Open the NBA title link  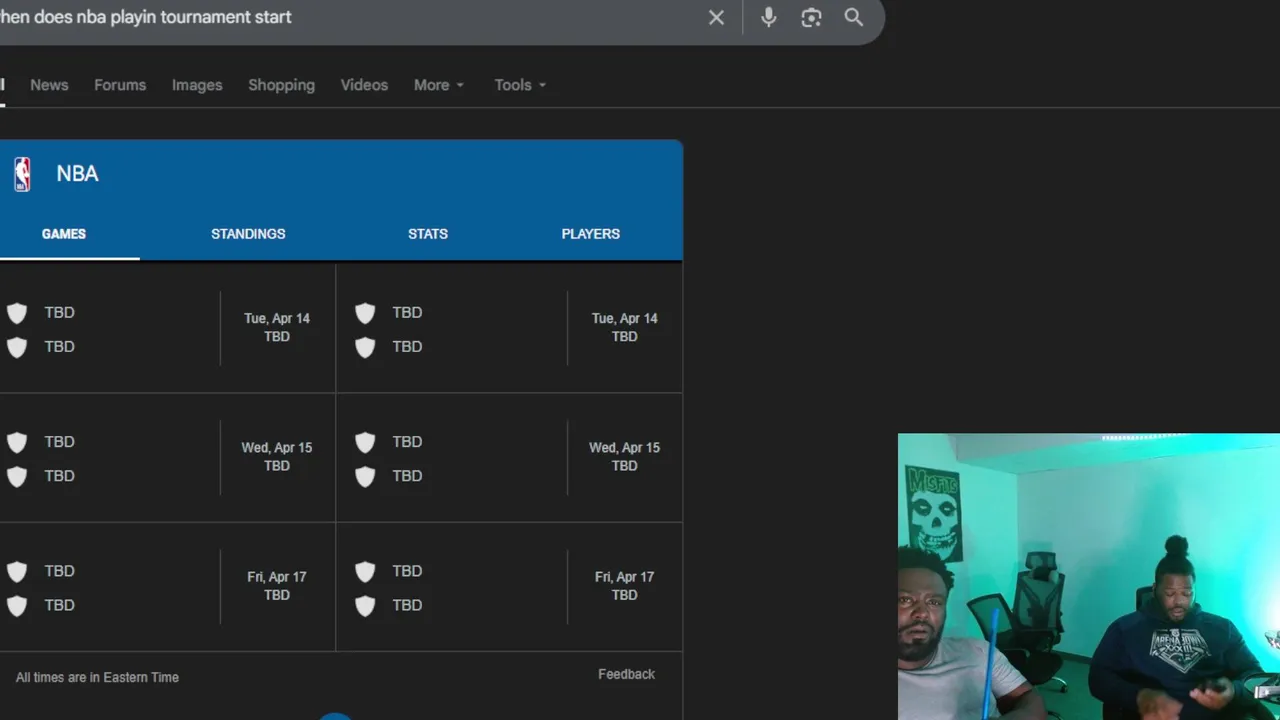coord(77,174)
